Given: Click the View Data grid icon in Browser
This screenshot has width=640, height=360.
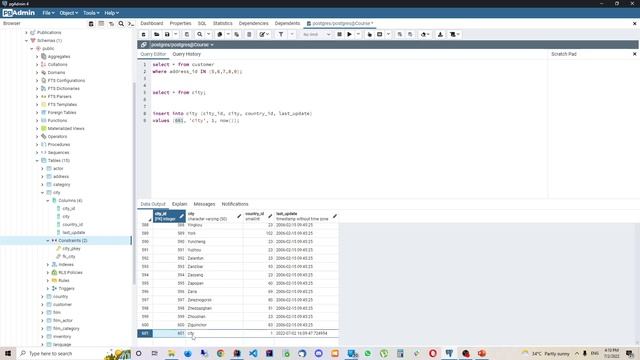Looking at the screenshot, I should [x=101, y=24].
